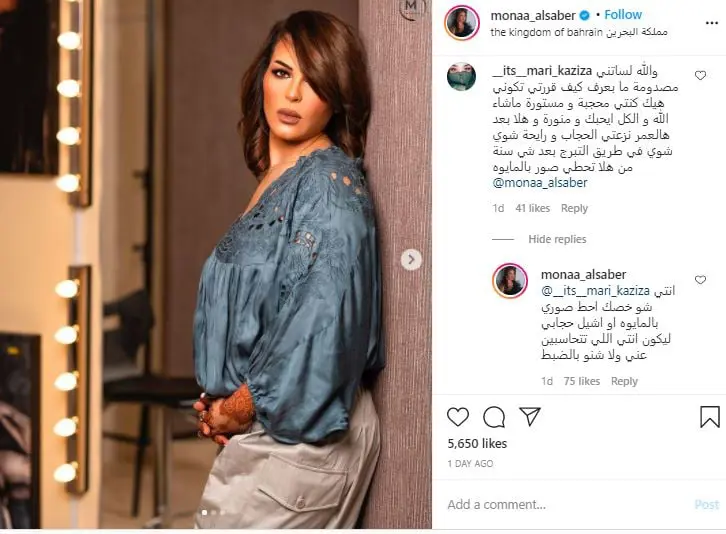Like the monaa_alsaber reply comment
The width and height of the screenshot is (726, 534).
coord(700,279)
